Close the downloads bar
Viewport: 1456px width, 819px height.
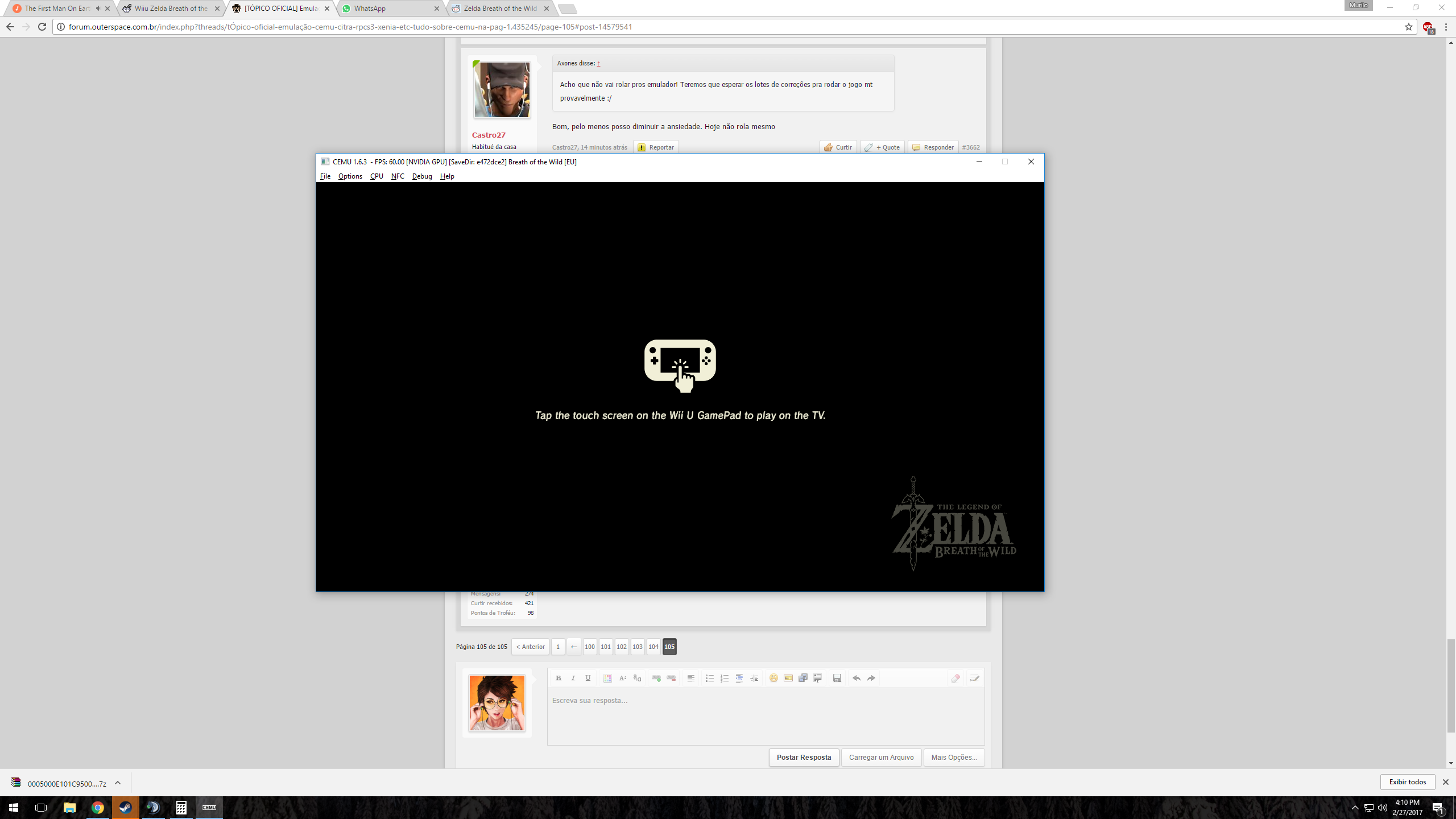tap(1445, 782)
